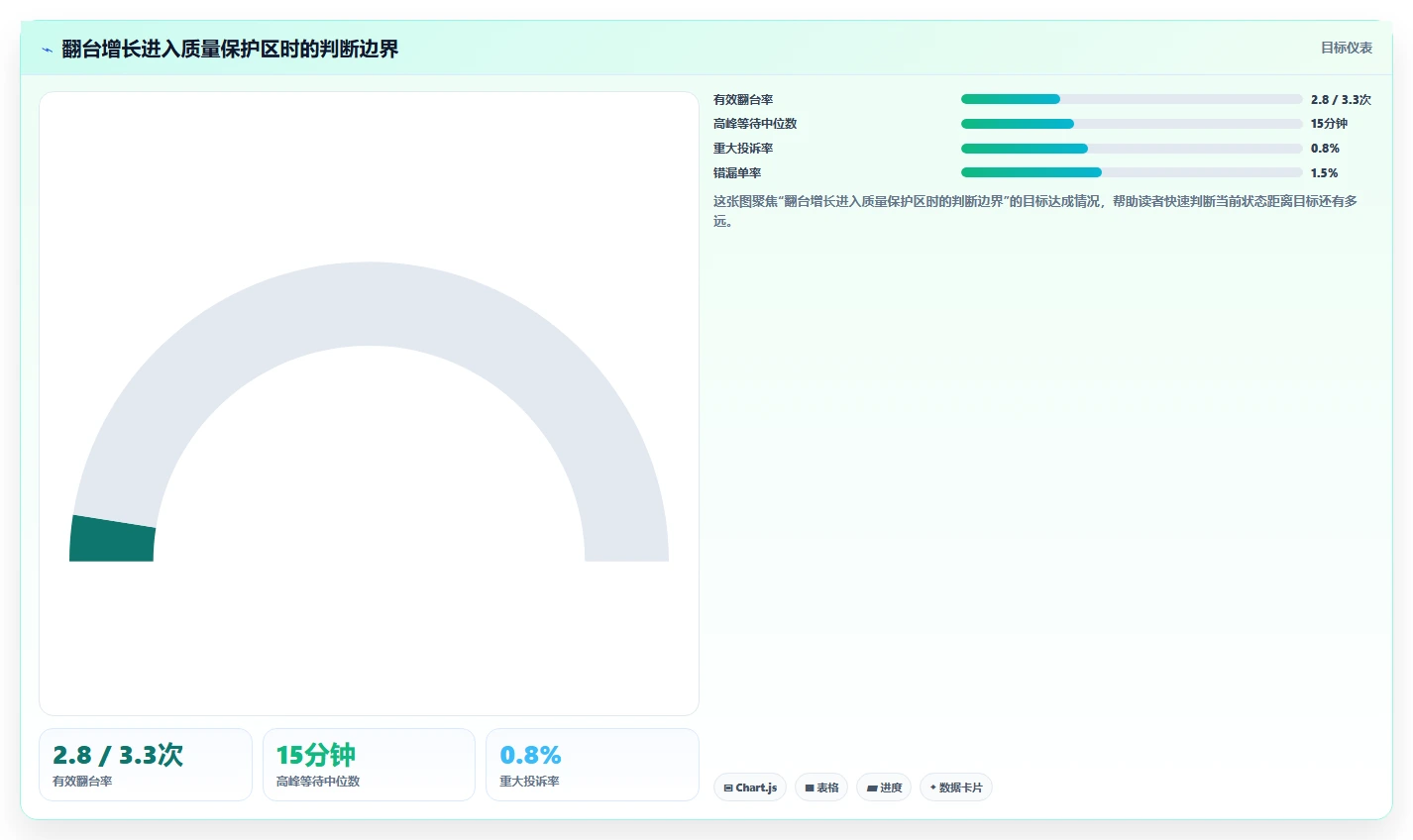
Task: Open the 15分钟 高峰等待中位数 data card
Action: [369, 765]
